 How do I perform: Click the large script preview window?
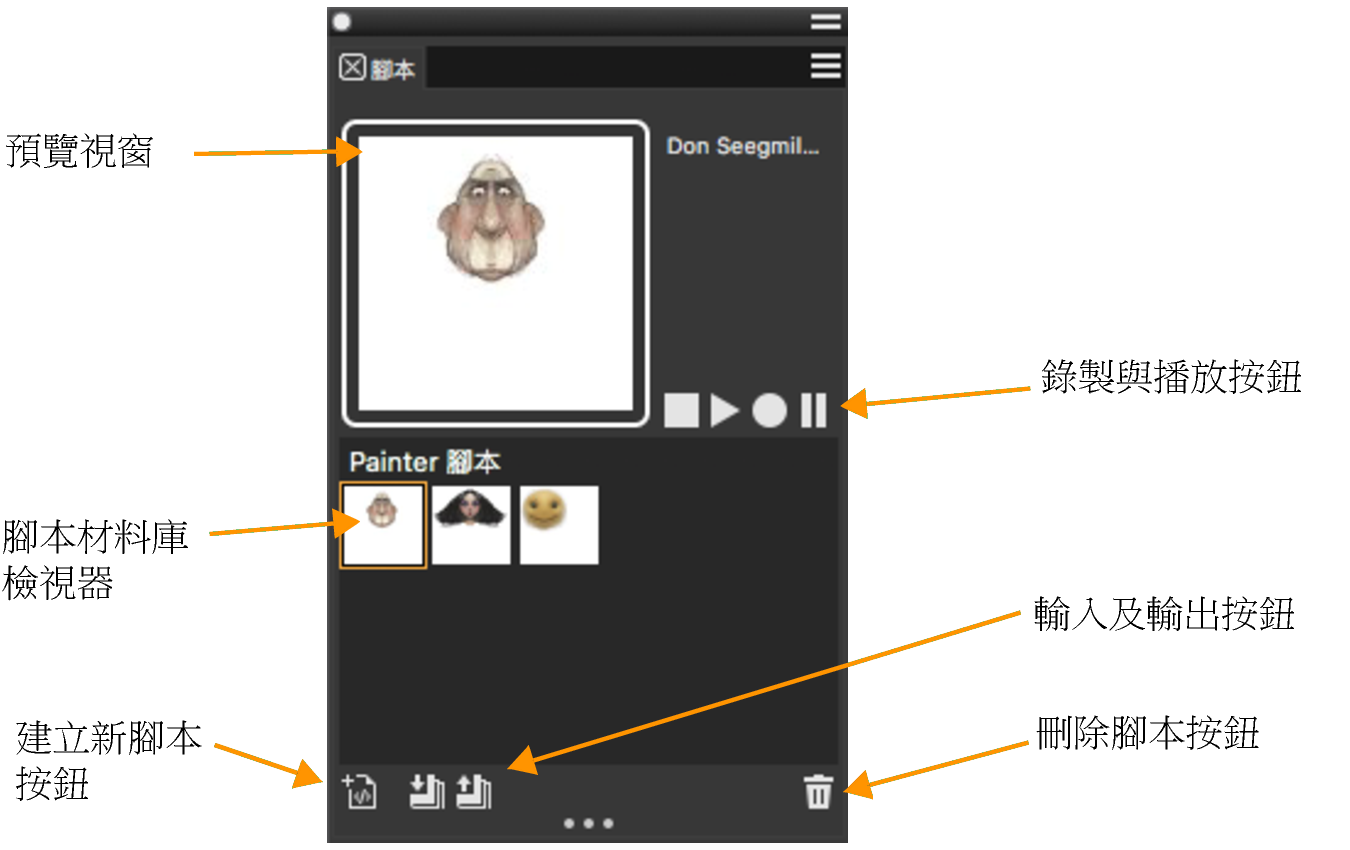496,273
